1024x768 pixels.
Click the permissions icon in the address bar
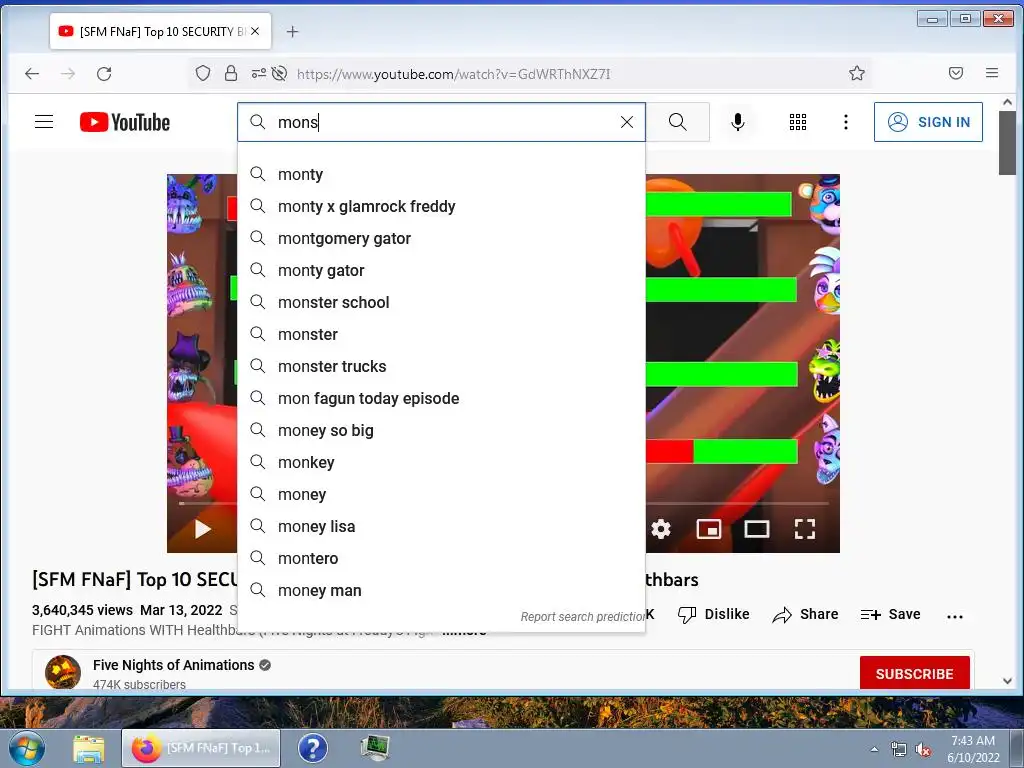259,73
